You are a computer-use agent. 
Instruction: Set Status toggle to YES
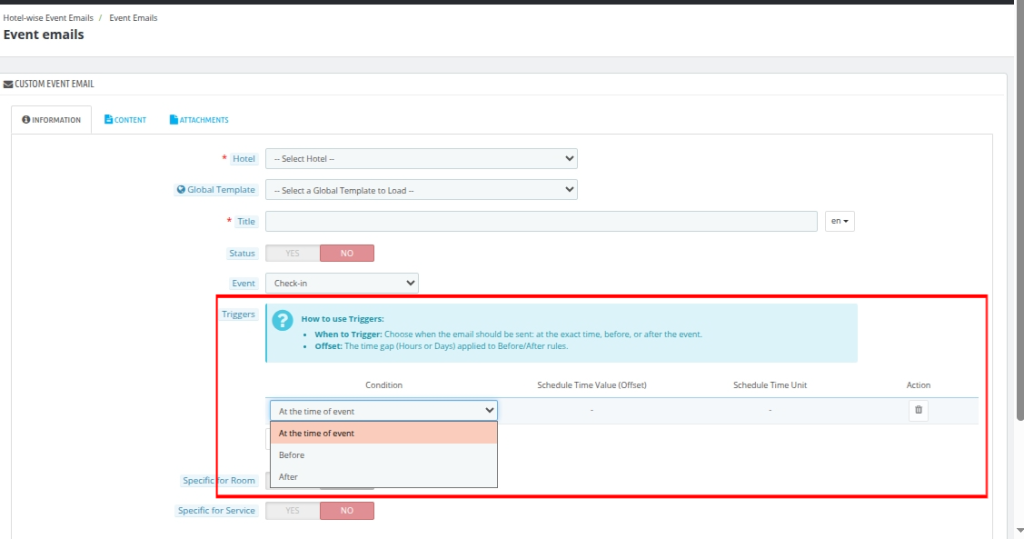point(292,254)
